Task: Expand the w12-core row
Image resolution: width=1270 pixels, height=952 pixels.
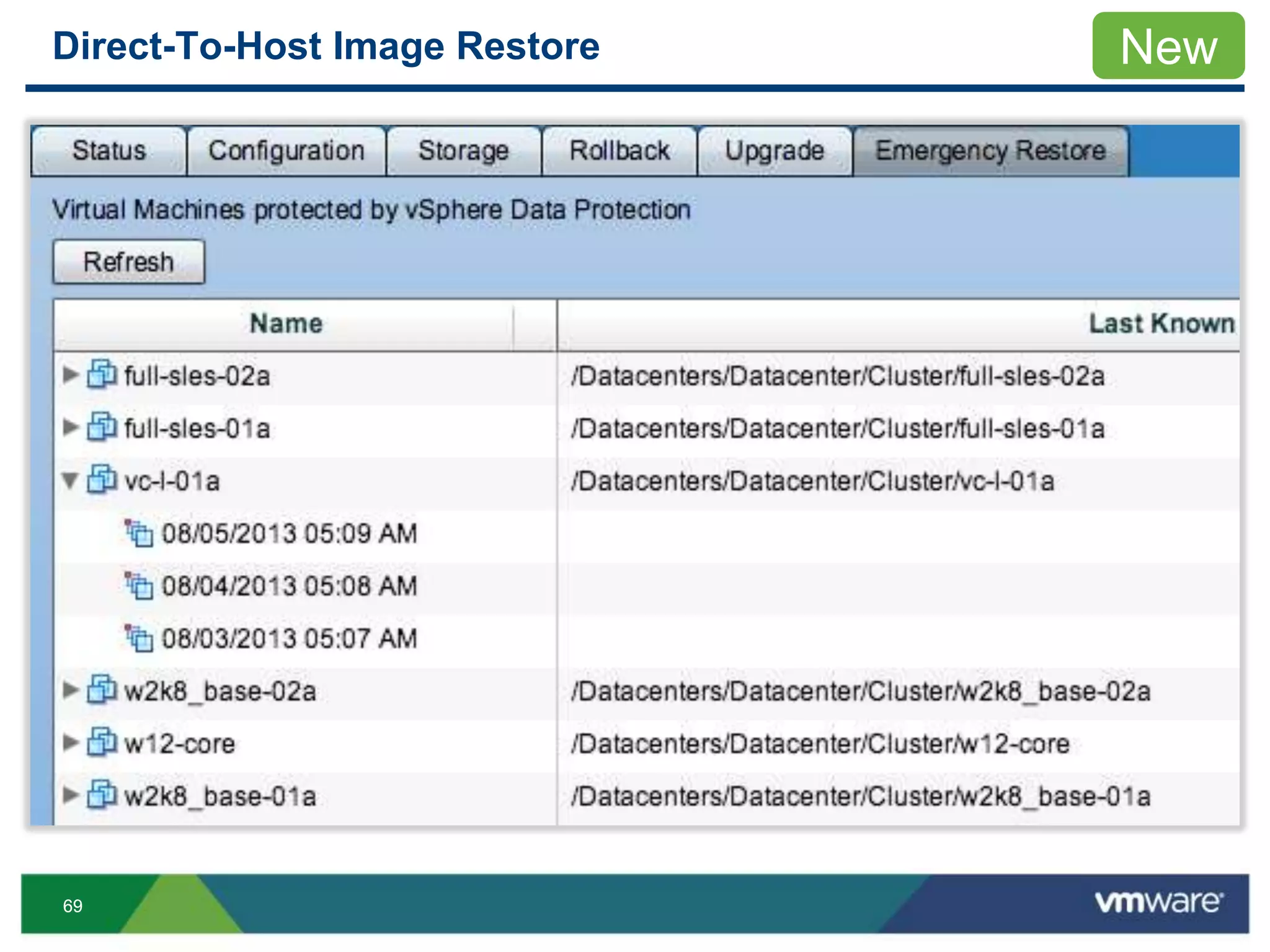Action: pos(71,742)
